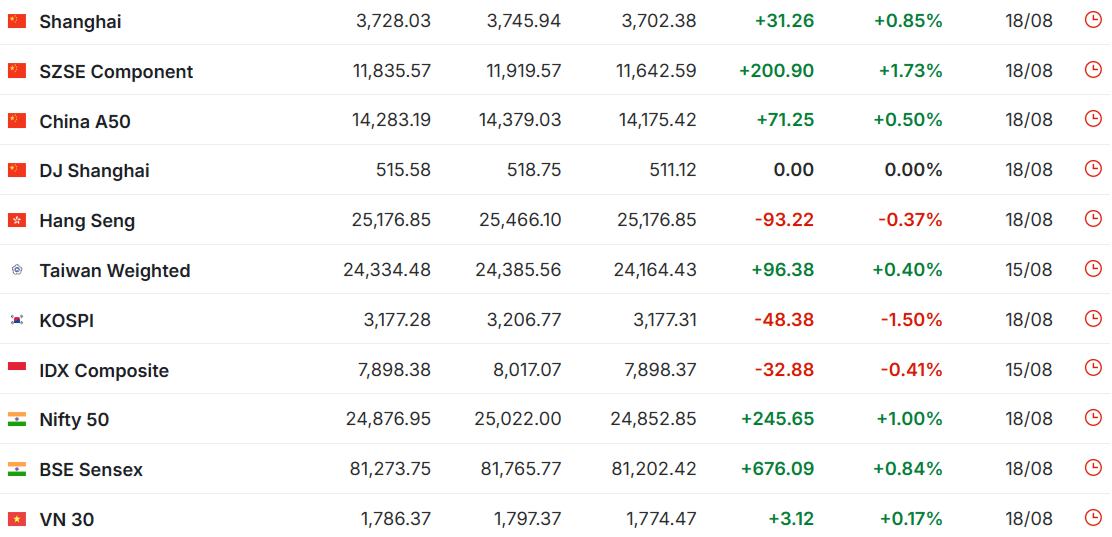Click the clock icon in Nifty 50 row
Screen dimensions: 1112x537
coord(1094,419)
